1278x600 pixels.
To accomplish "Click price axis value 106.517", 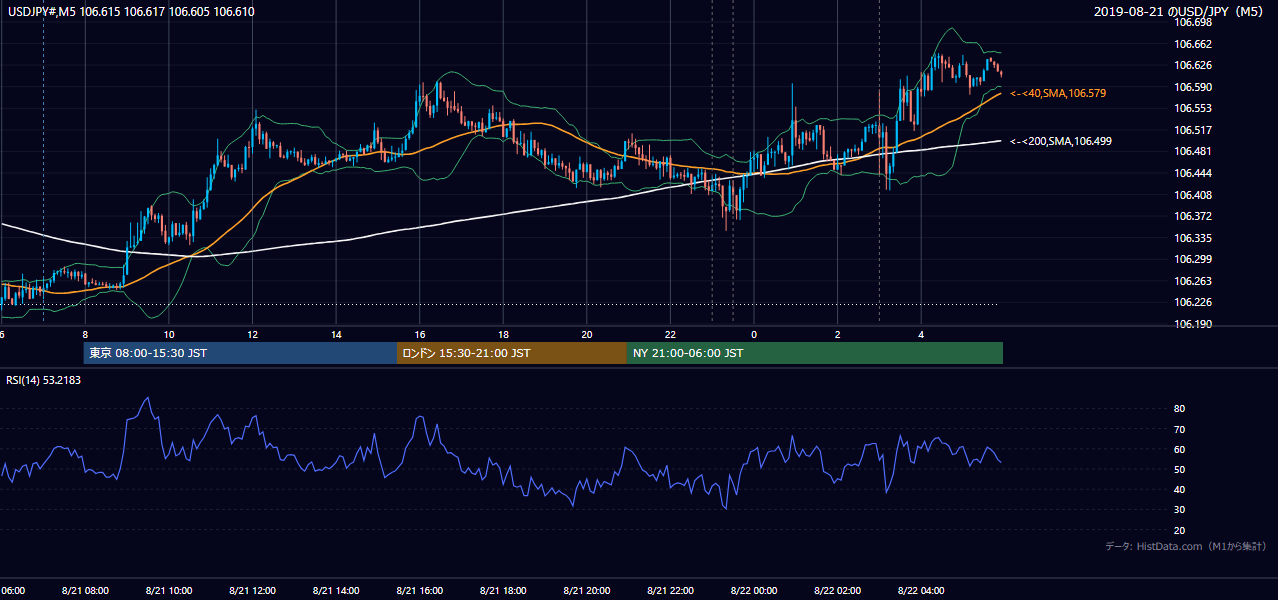I will tap(1193, 130).
